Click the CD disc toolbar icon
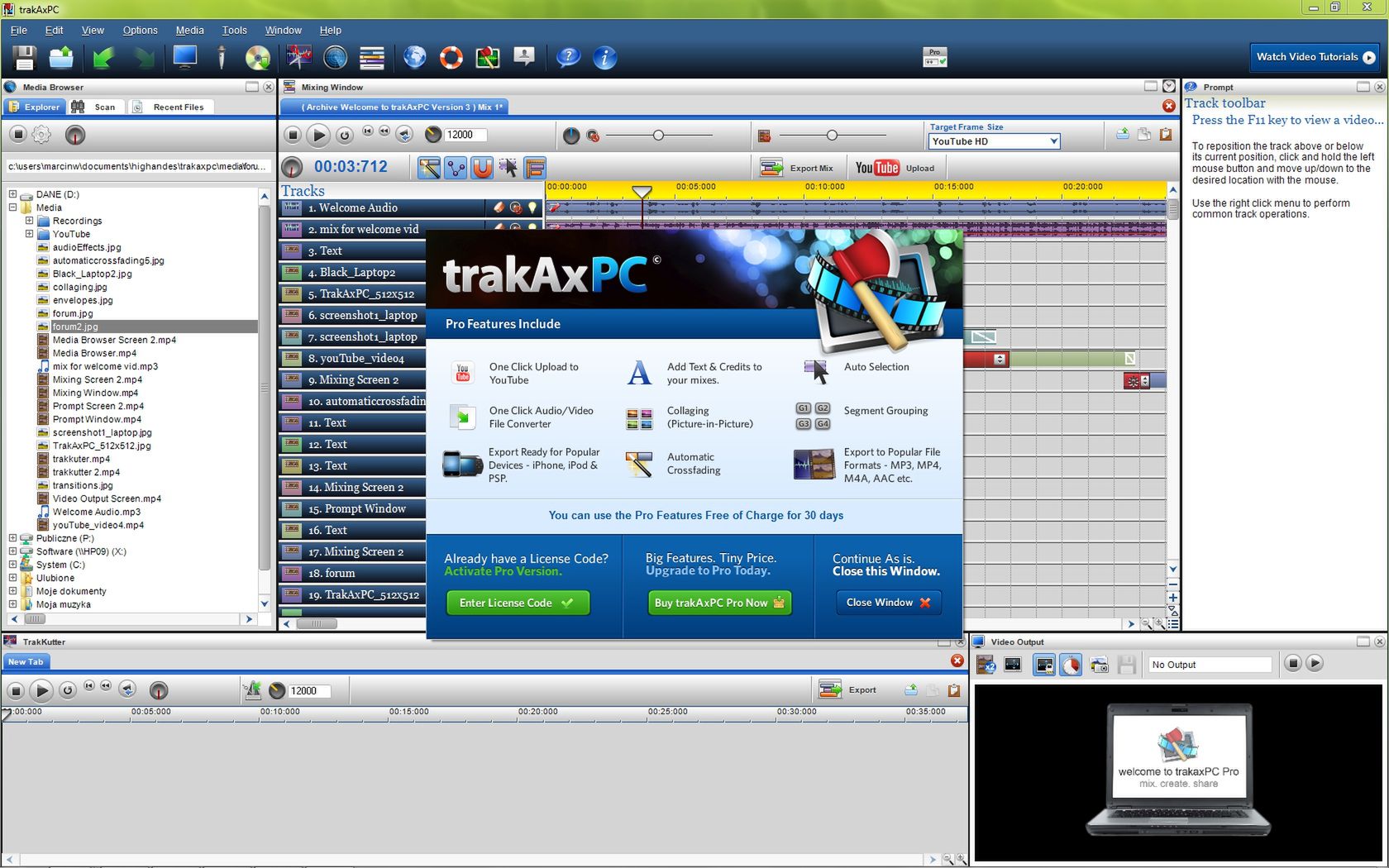 (x=258, y=57)
